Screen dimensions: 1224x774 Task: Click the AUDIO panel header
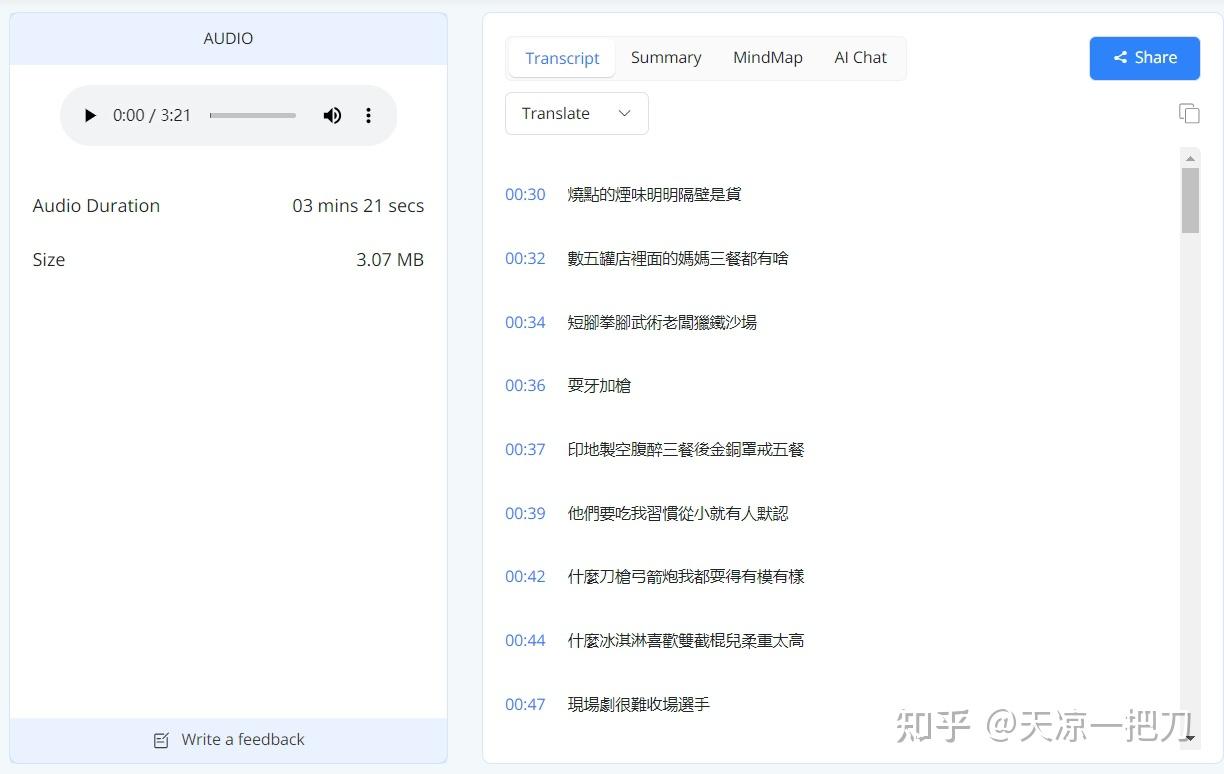pyautogui.click(x=228, y=39)
